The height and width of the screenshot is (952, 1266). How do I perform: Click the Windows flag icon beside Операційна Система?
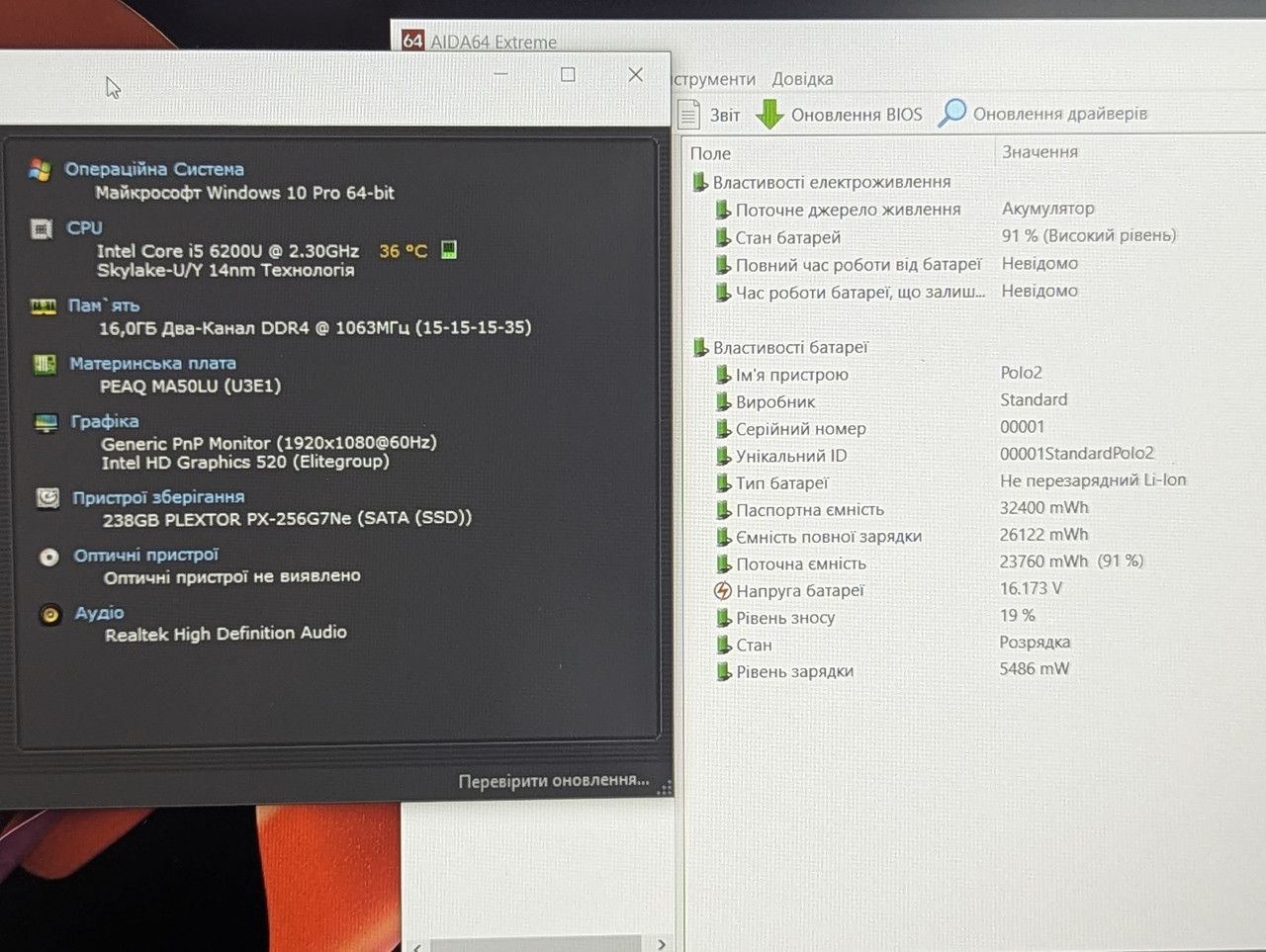pyautogui.click(x=40, y=170)
